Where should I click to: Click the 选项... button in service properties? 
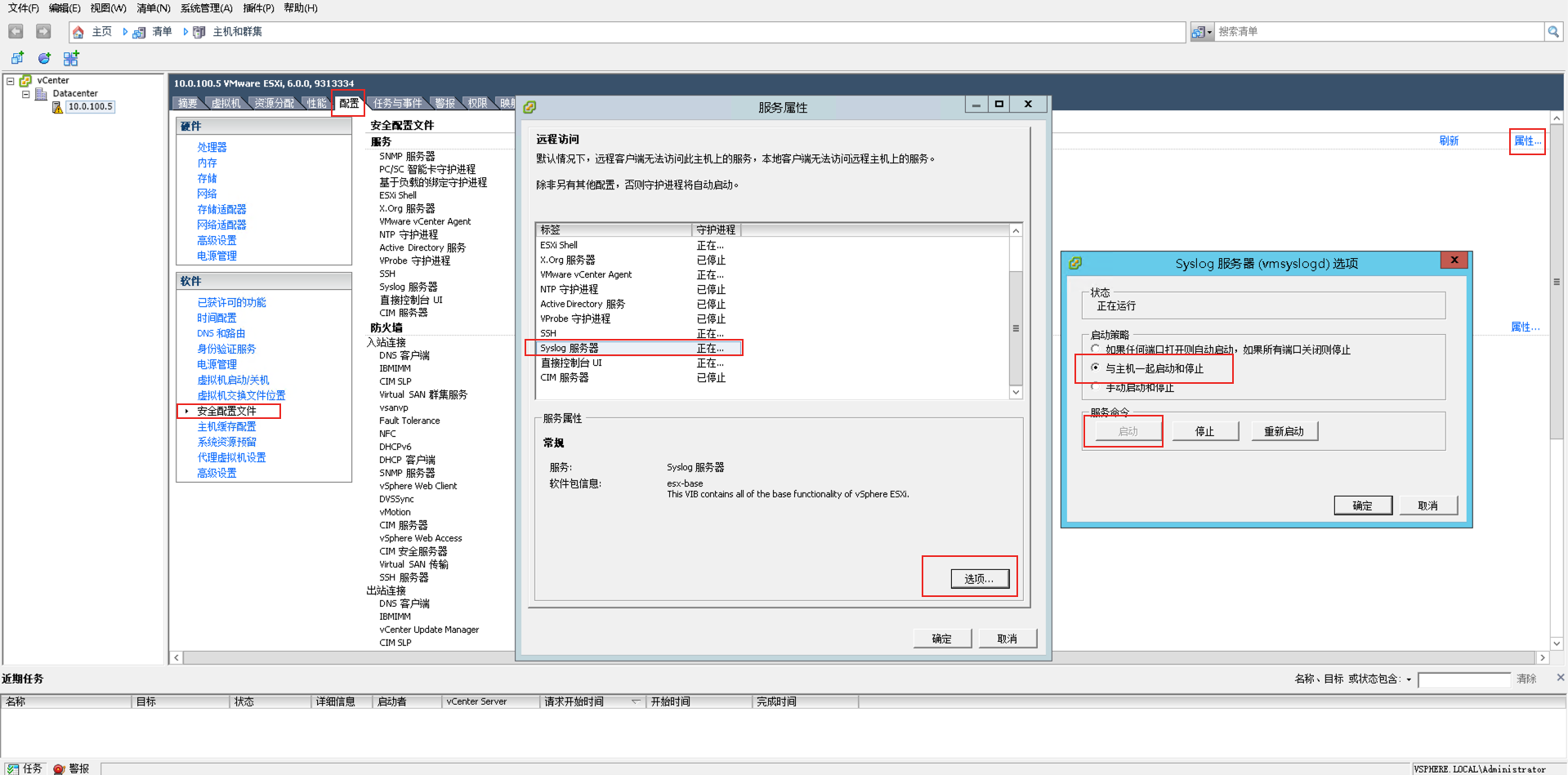[x=980, y=578]
